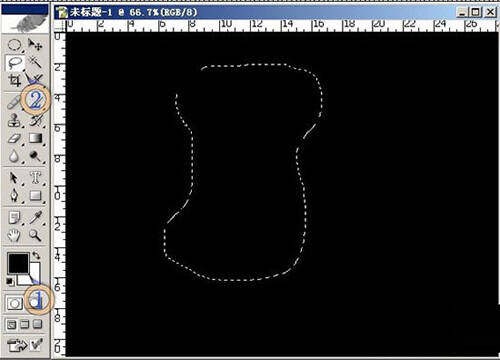Choose the Zoom magnifier tool
Image resolution: width=500 pixels, height=360 pixels.
pyautogui.click(x=35, y=235)
